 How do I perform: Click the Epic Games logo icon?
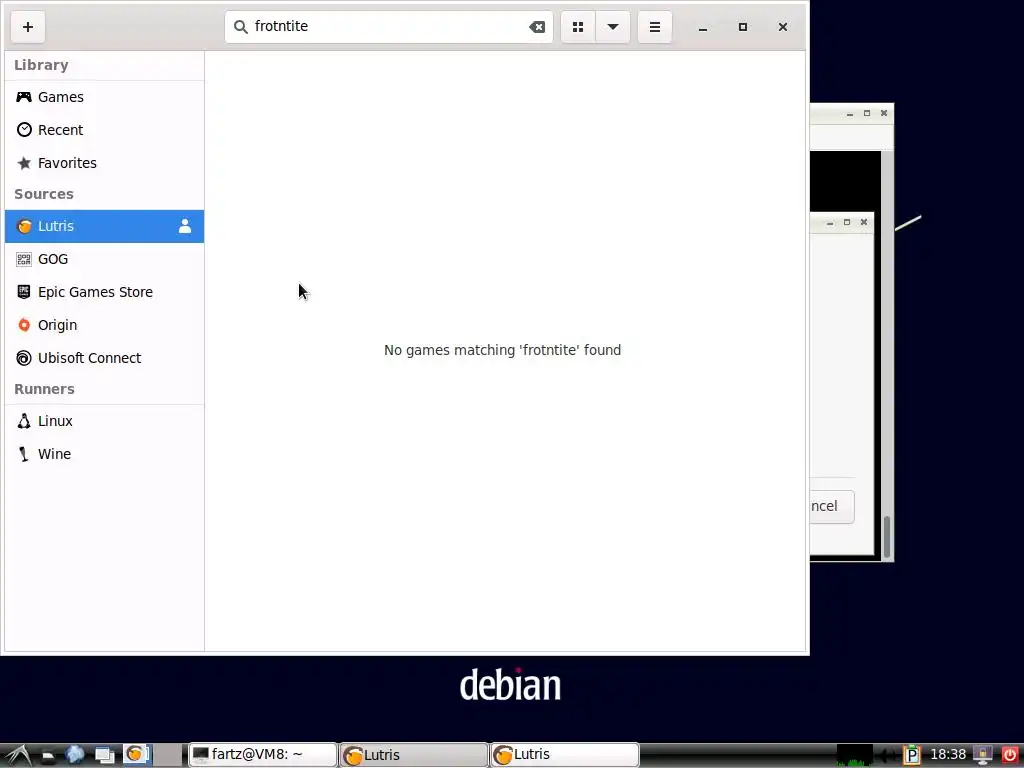coord(24,292)
